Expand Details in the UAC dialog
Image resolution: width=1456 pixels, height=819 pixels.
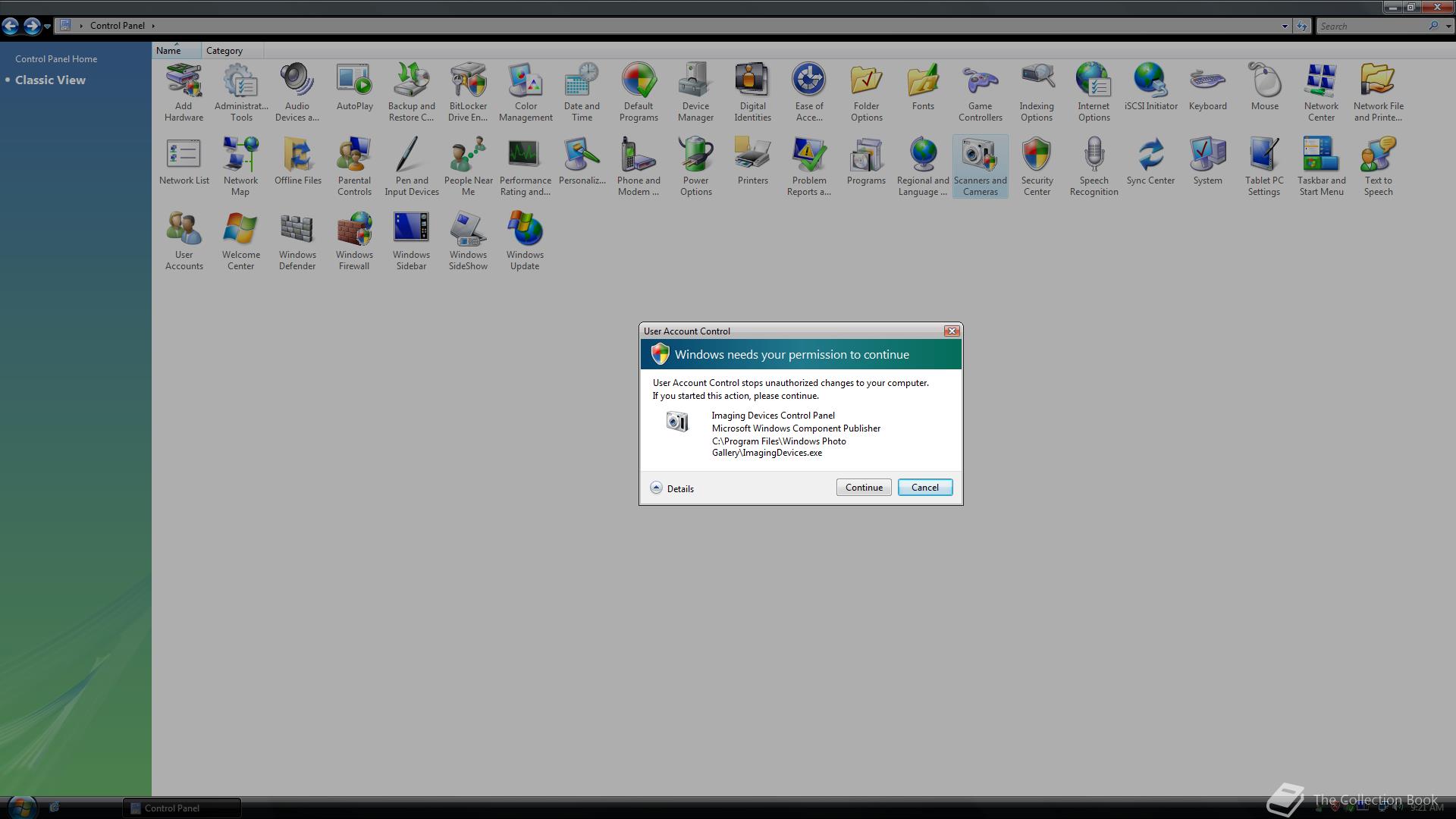coord(672,488)
